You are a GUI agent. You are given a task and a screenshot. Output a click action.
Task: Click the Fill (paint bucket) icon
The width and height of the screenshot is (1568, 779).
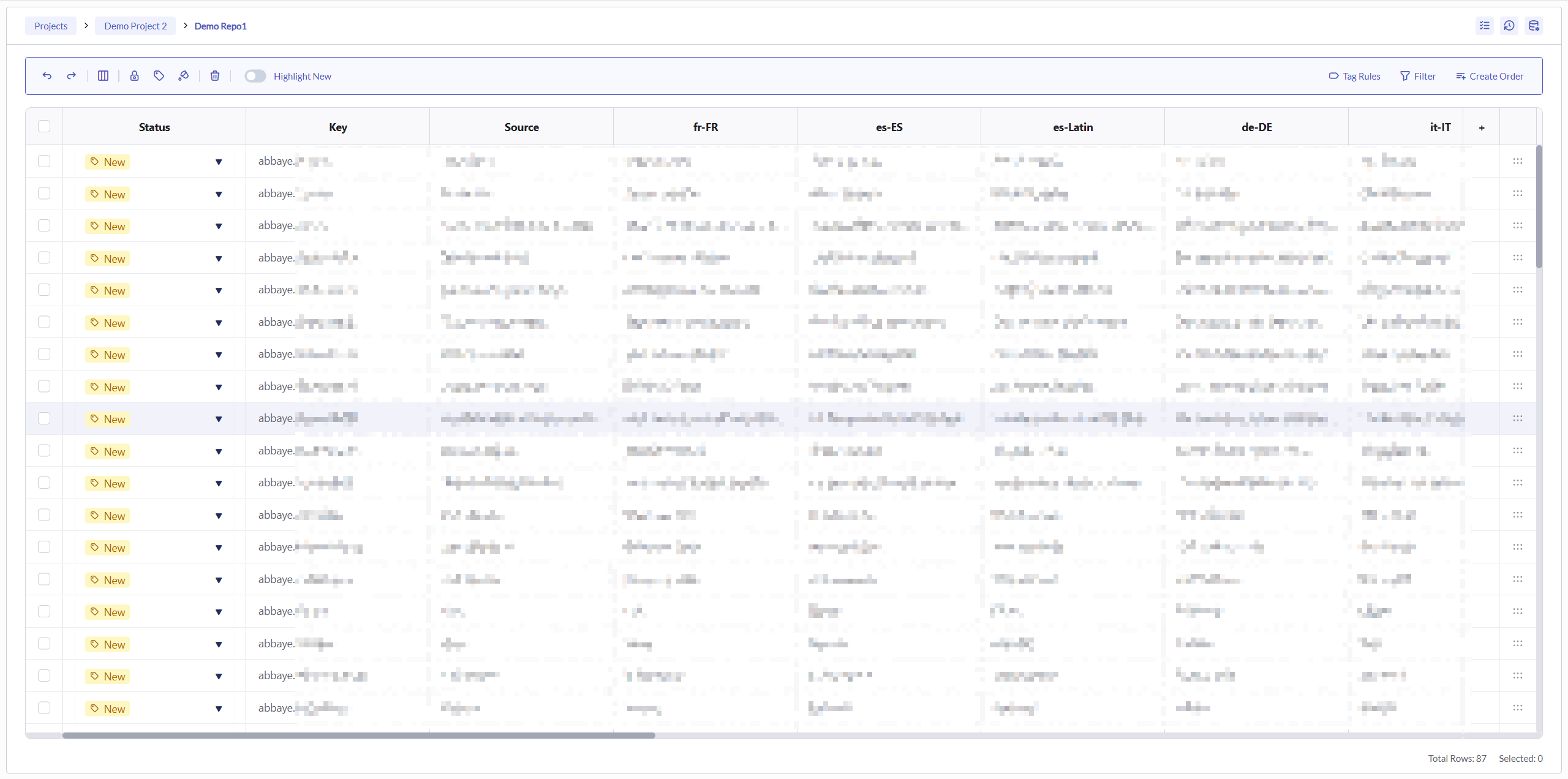[184, 76]
